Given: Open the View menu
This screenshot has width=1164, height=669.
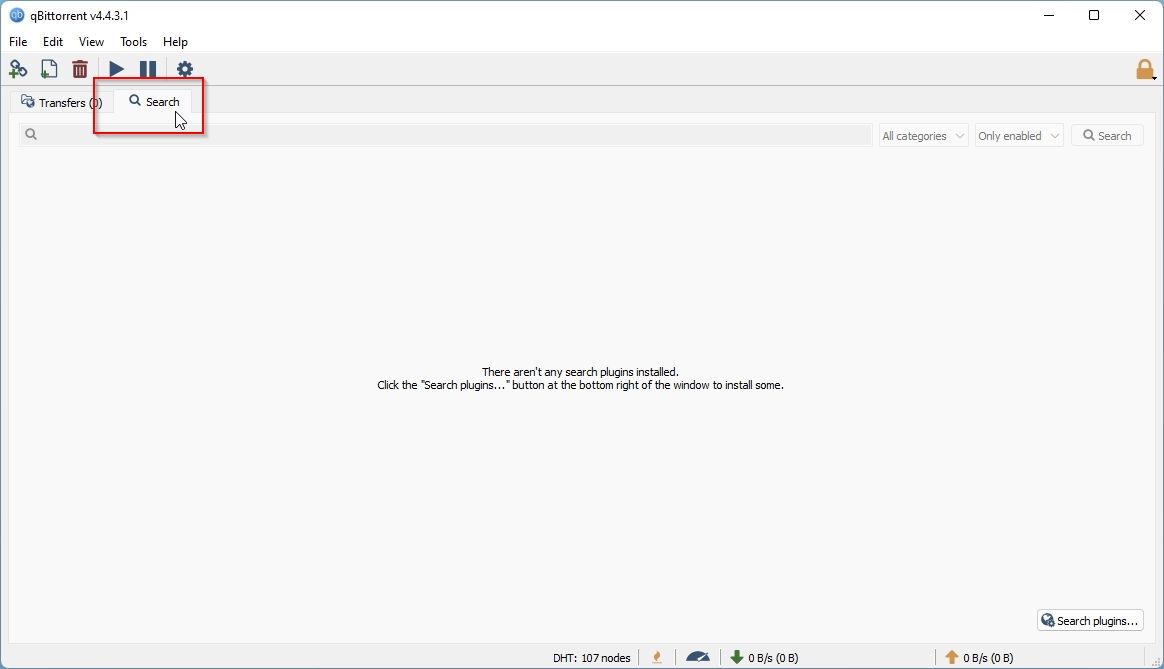Looking at the screenshot, I should pyautogui.click(x=91, y=42).
